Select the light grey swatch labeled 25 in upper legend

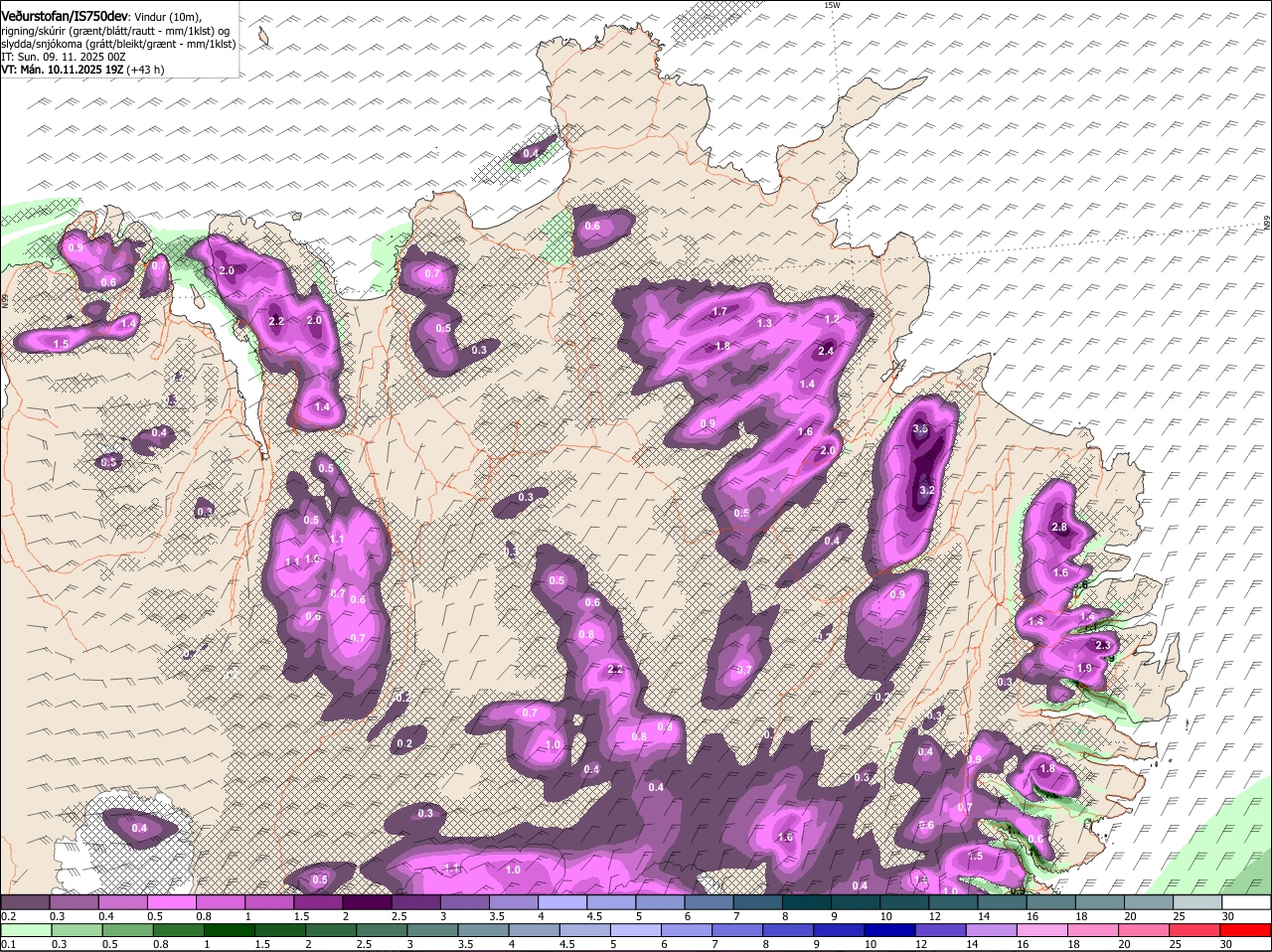(x=1198, y=902)
